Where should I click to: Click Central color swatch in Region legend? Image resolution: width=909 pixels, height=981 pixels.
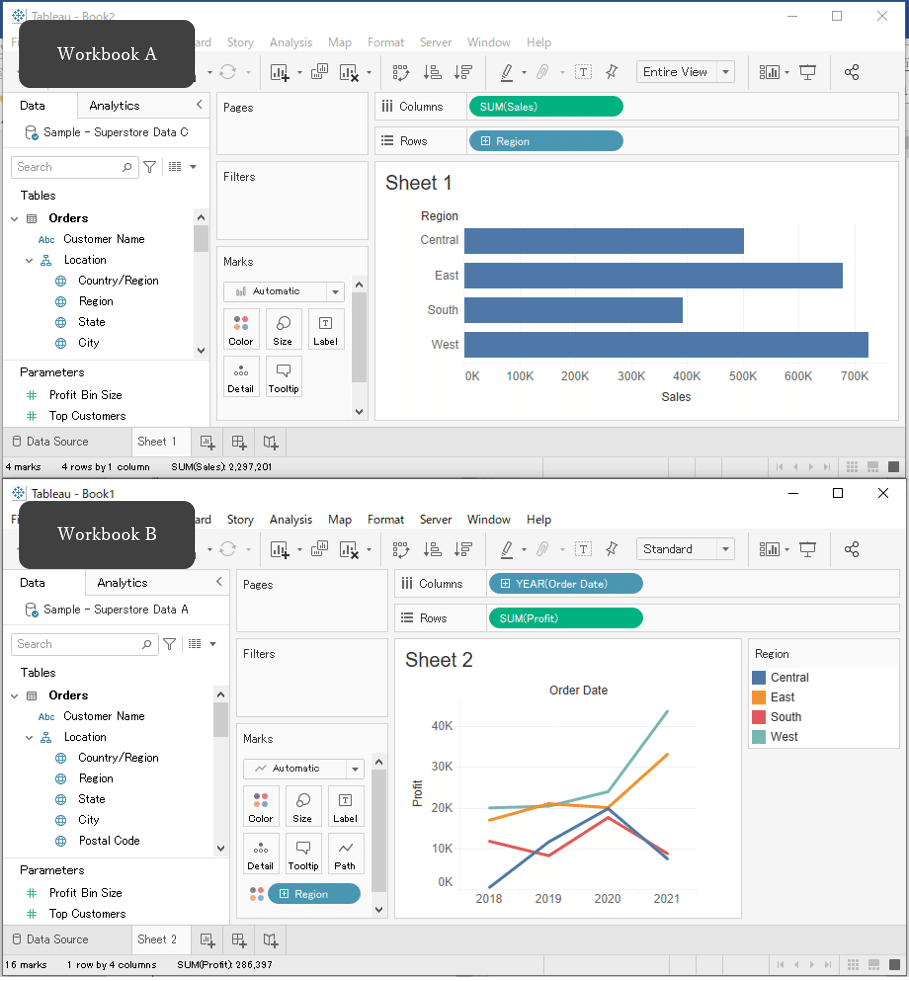(759, 678)
